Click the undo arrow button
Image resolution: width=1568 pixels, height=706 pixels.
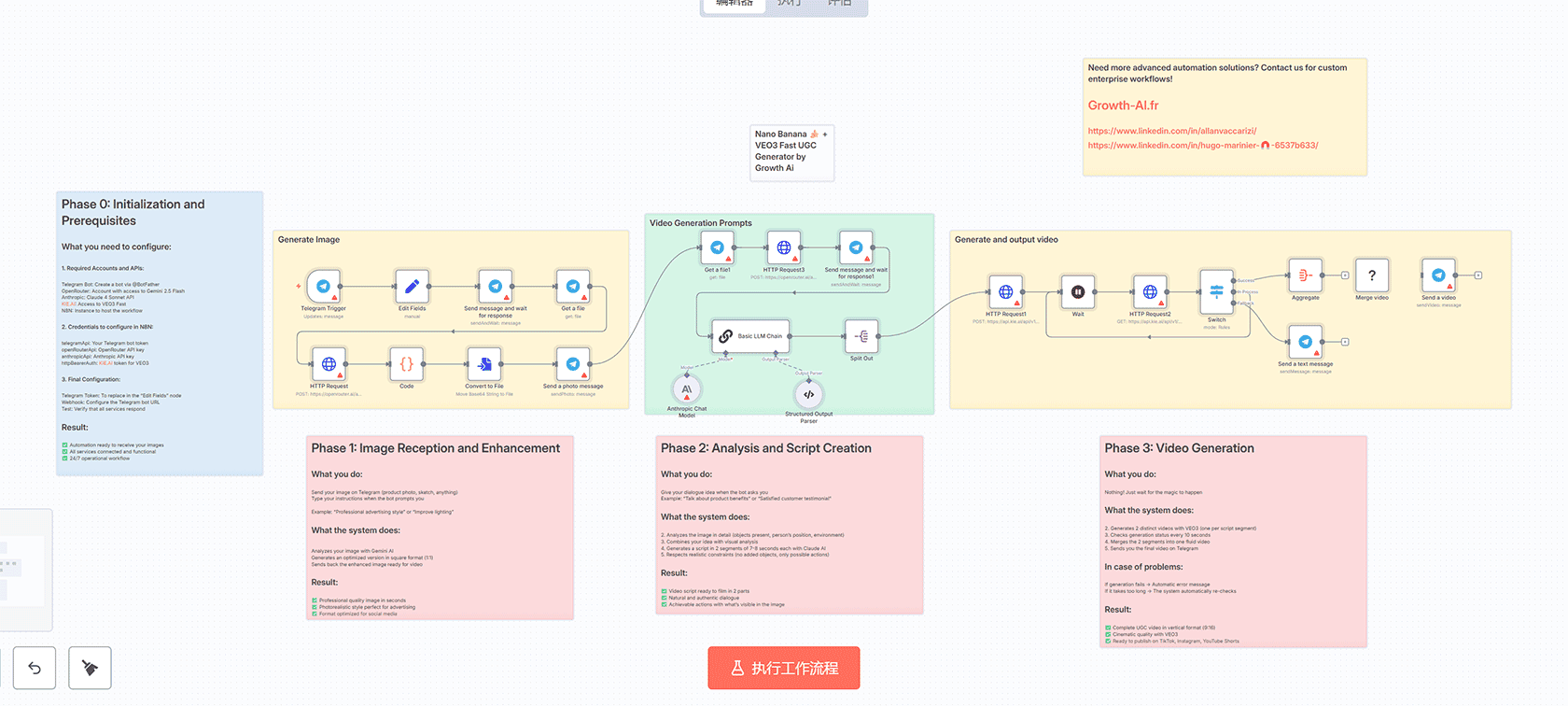coord(35,668)
